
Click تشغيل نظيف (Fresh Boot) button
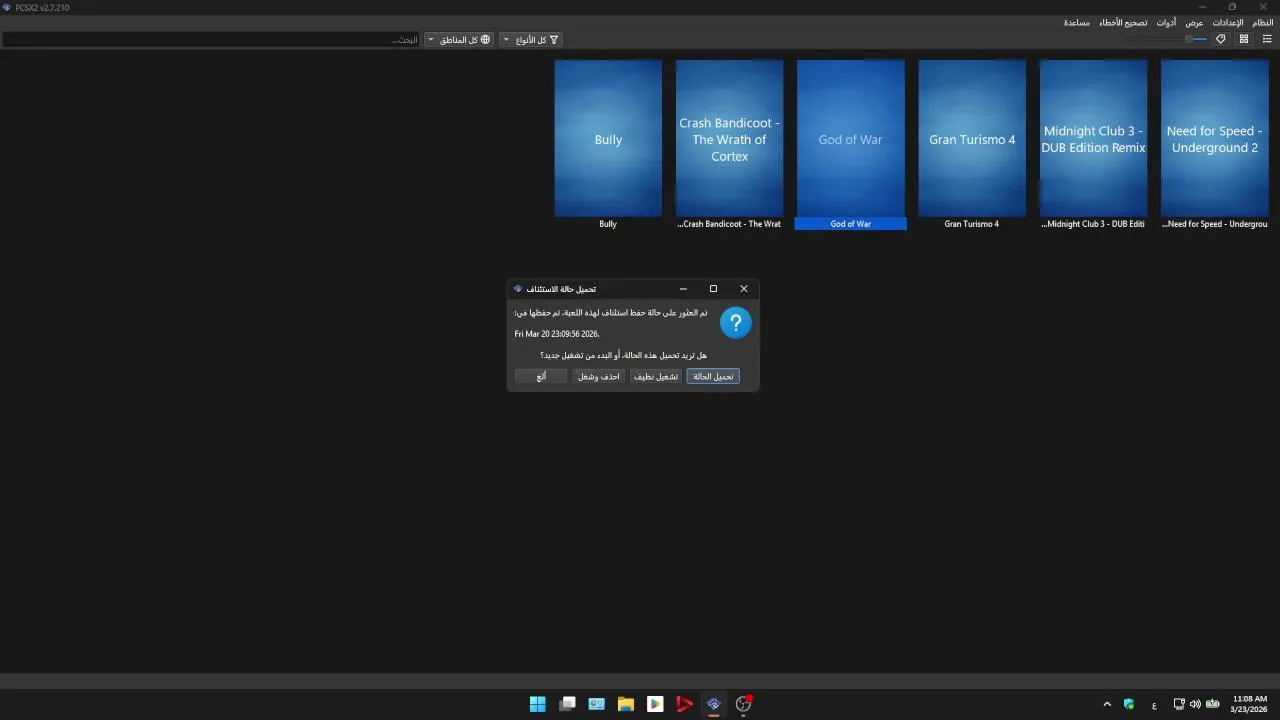(x=656, y=377)
